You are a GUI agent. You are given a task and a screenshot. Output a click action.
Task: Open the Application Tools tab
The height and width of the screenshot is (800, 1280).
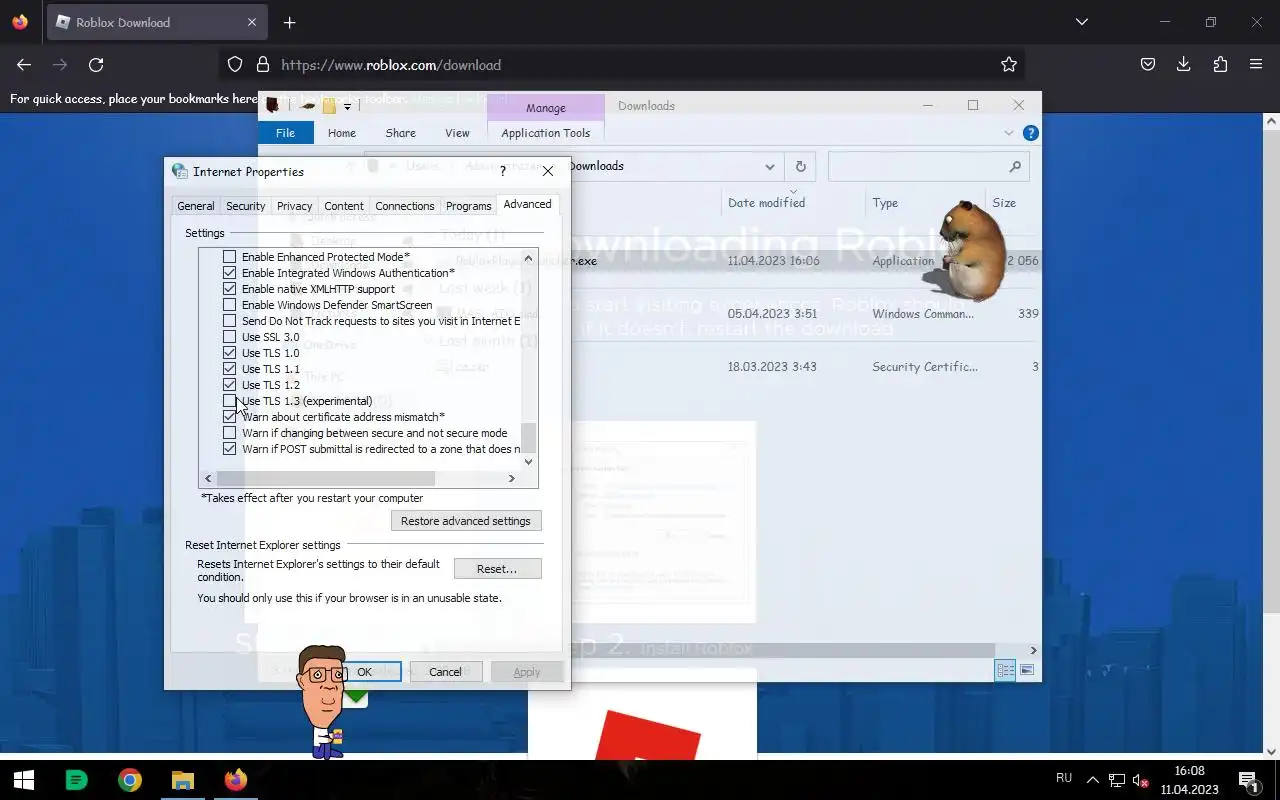(546, 133)
